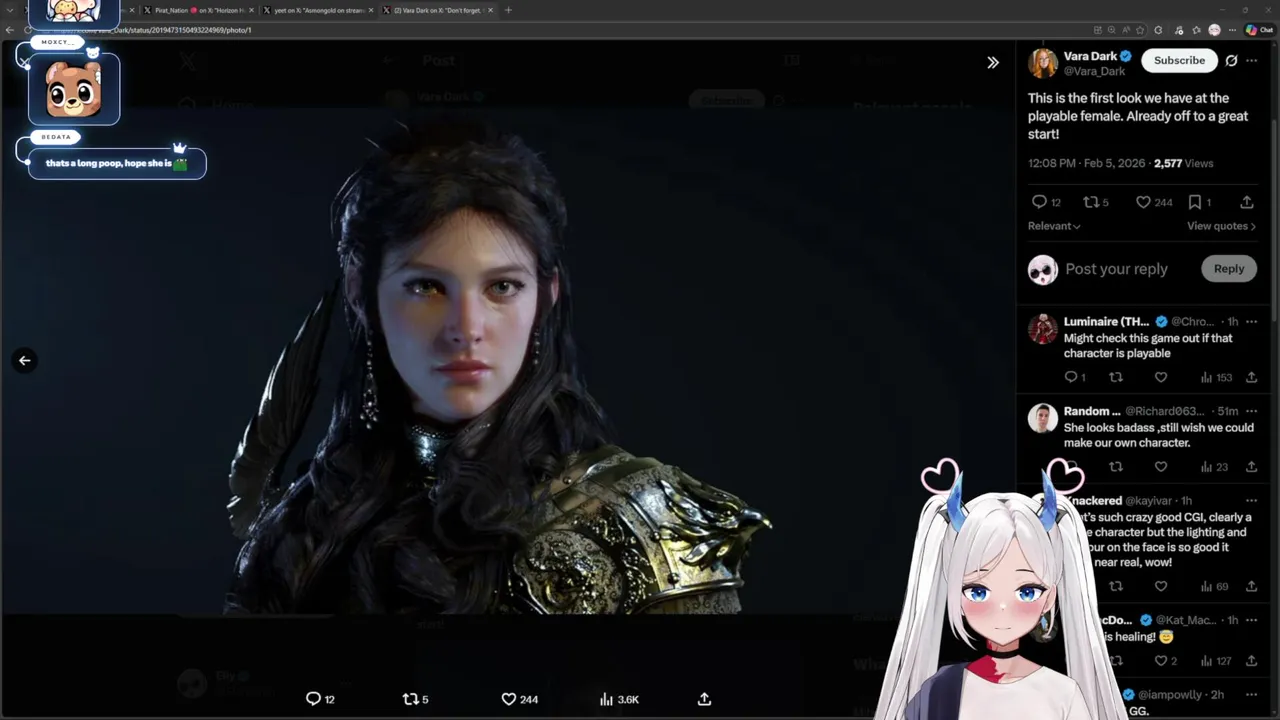Open more menu on iampowlly's comment
This screenshot has width=1280, height=720.
click(1251, 694)
